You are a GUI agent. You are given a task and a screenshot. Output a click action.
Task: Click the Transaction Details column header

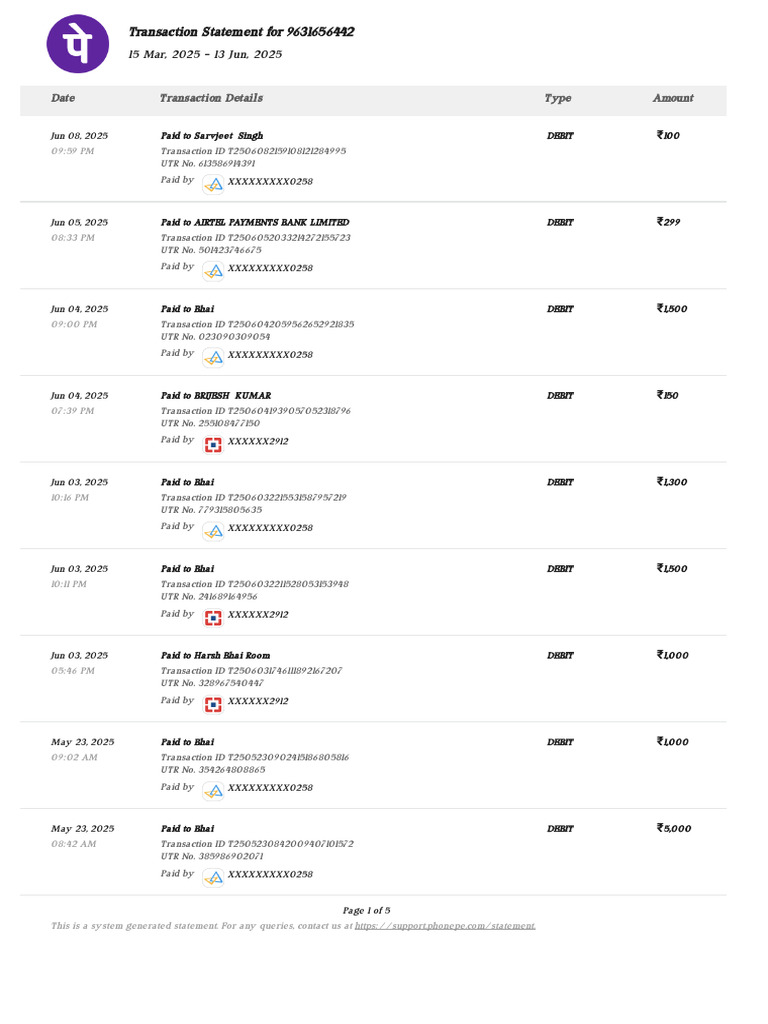pos(211,98)
